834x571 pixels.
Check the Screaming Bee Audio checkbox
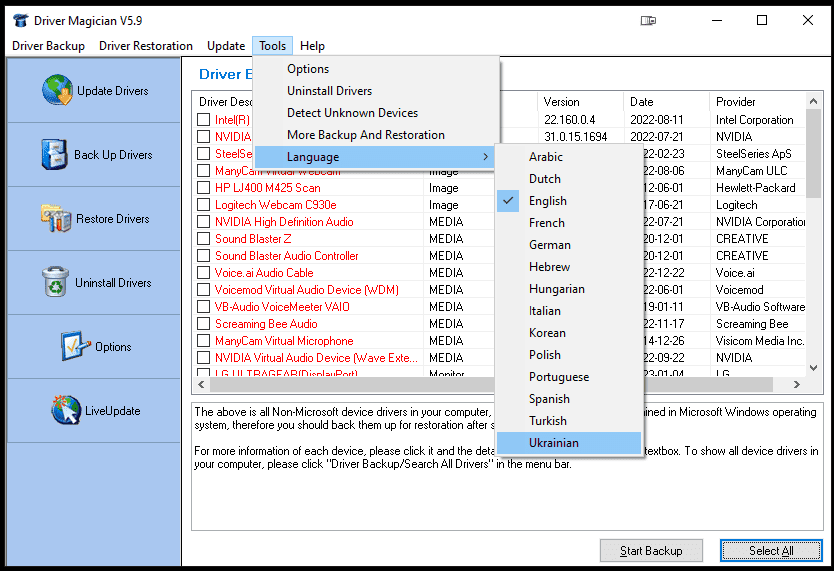(x=203, y=324)
